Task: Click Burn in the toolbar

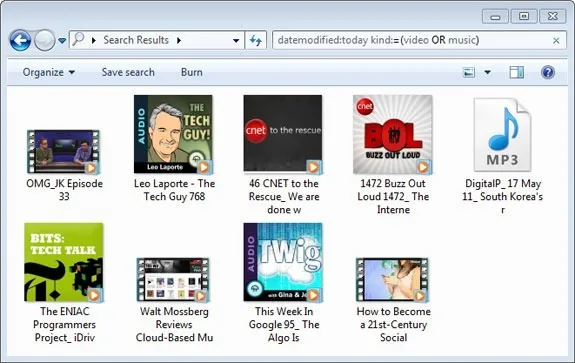Action: (x=192, y=72)
